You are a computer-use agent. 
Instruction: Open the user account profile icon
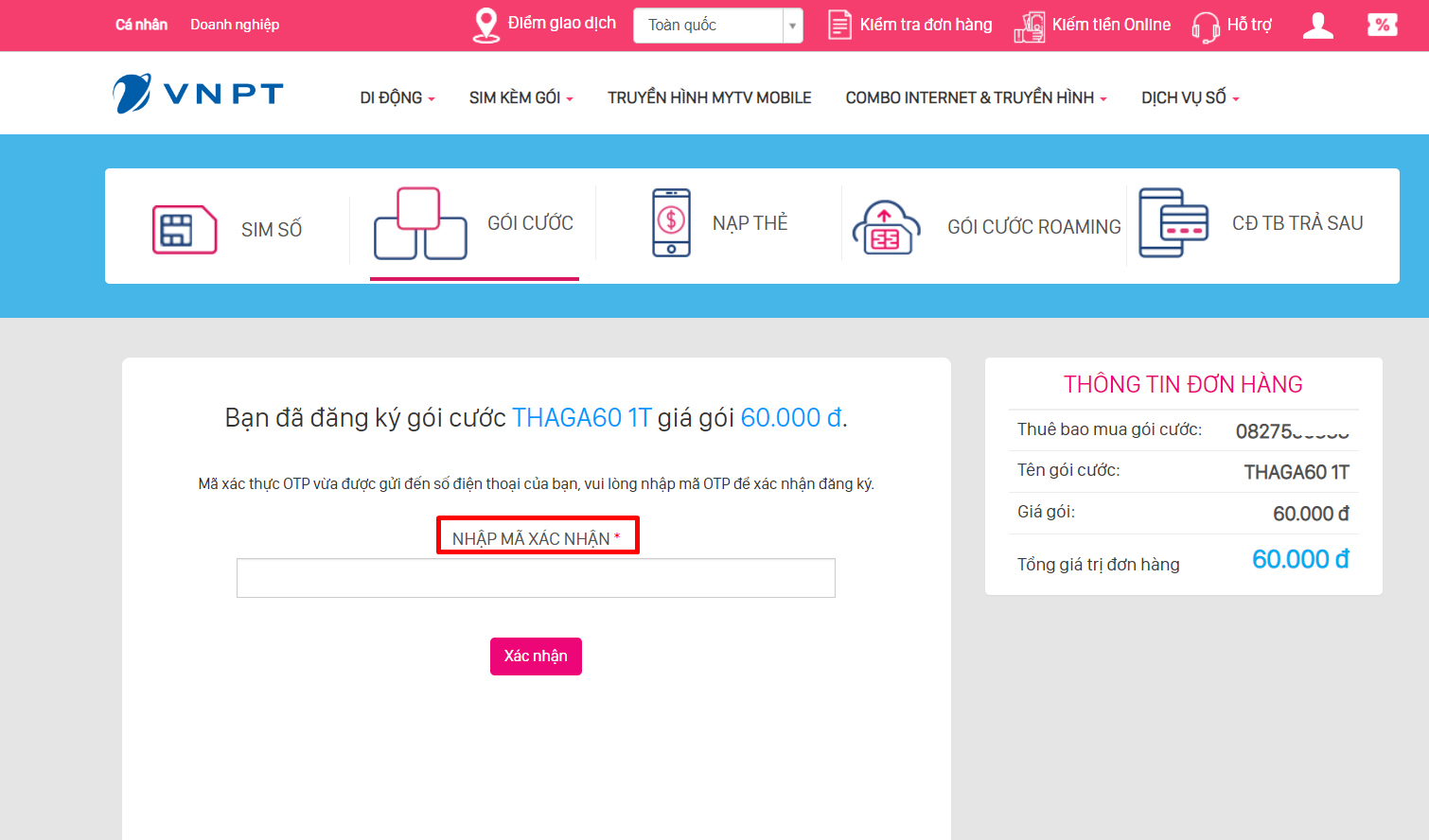(1318, 26)
